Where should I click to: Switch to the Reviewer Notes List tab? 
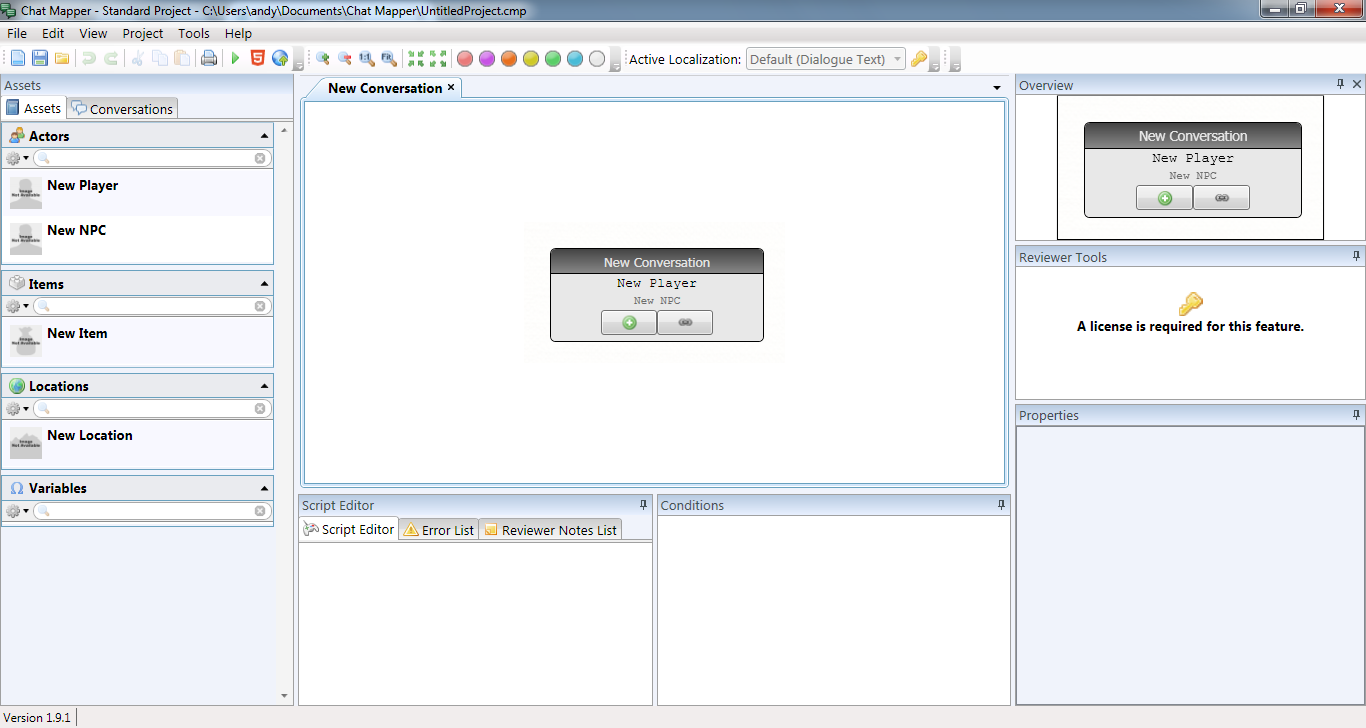(x=550, y=530)
